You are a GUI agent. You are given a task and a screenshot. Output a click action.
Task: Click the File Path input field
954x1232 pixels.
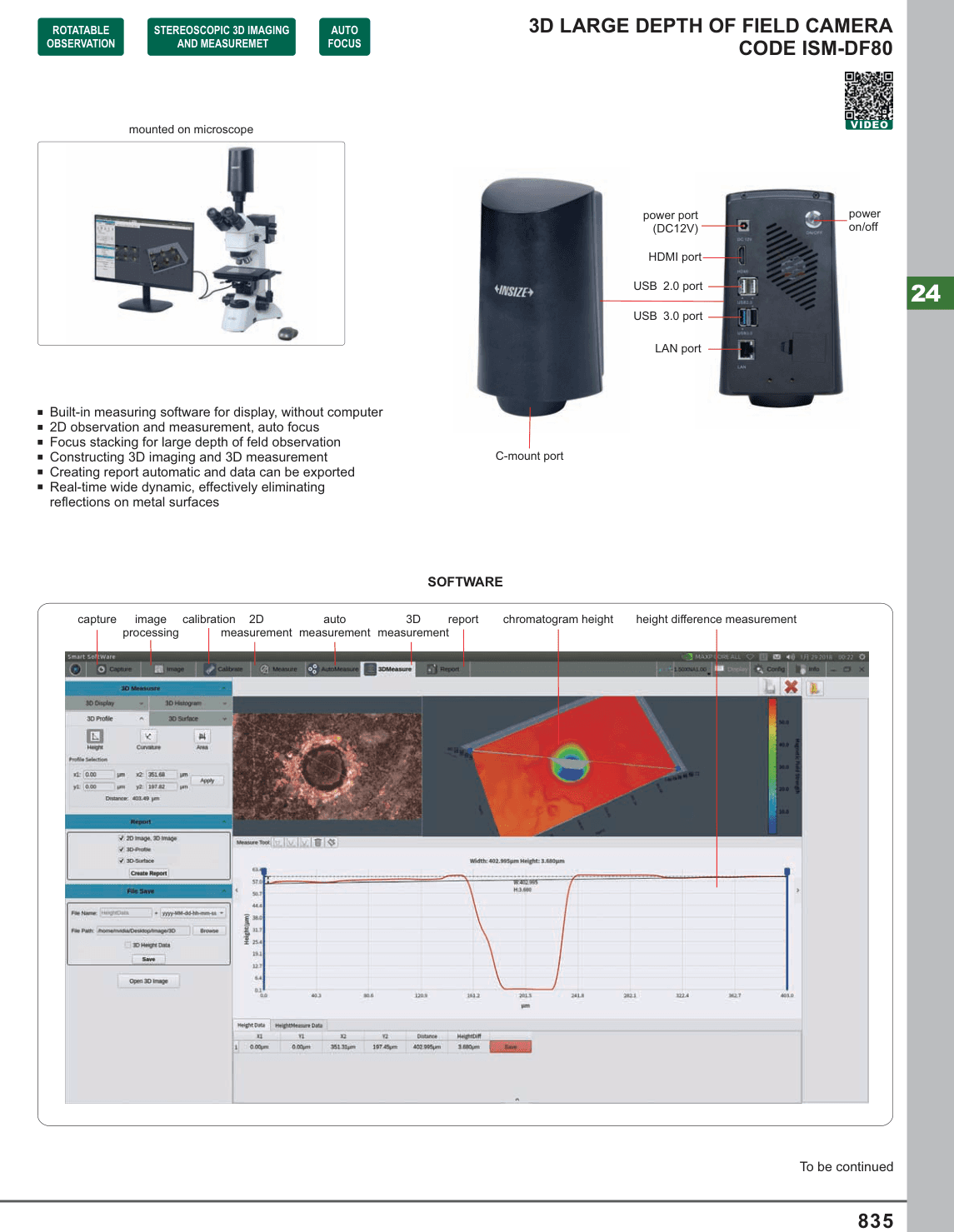click(x=143, y=930)
